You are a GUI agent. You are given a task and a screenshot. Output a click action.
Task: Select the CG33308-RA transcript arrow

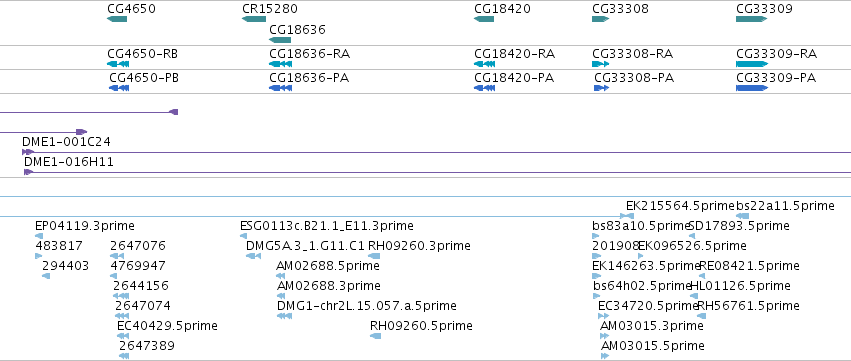click(x=600, y=64)
